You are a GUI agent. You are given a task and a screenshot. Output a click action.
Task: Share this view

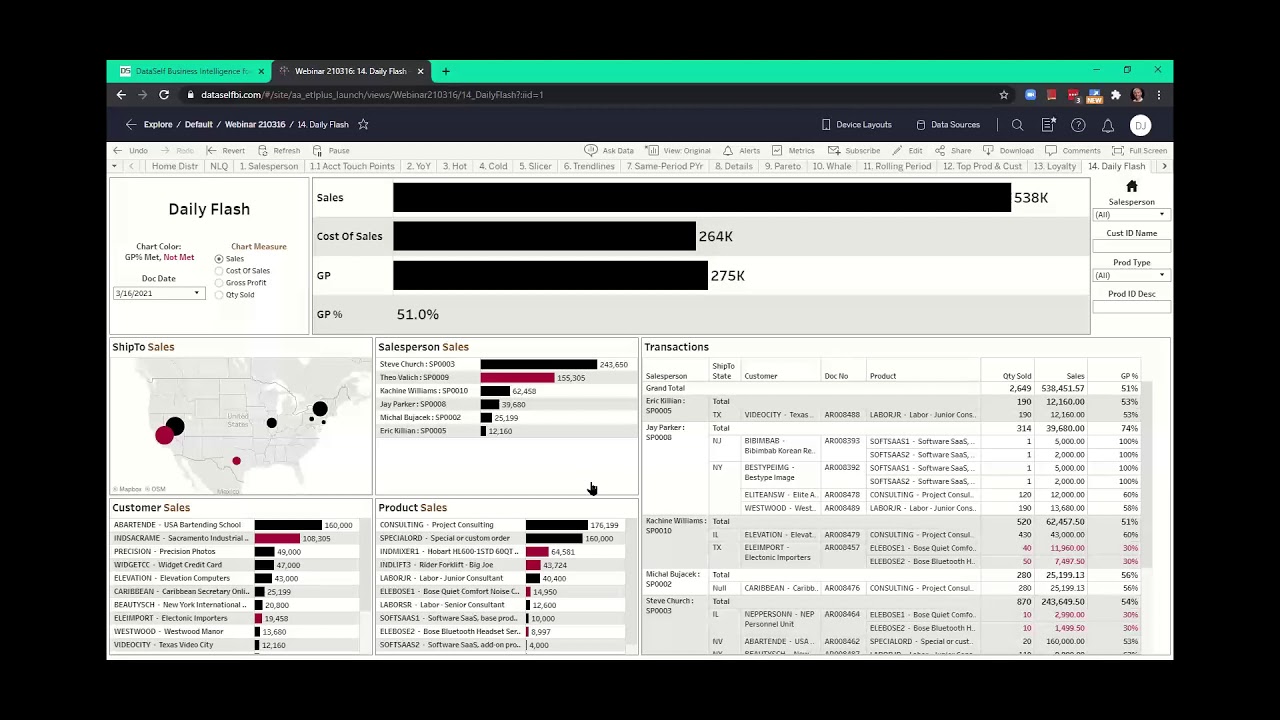[x=953, y=150]
